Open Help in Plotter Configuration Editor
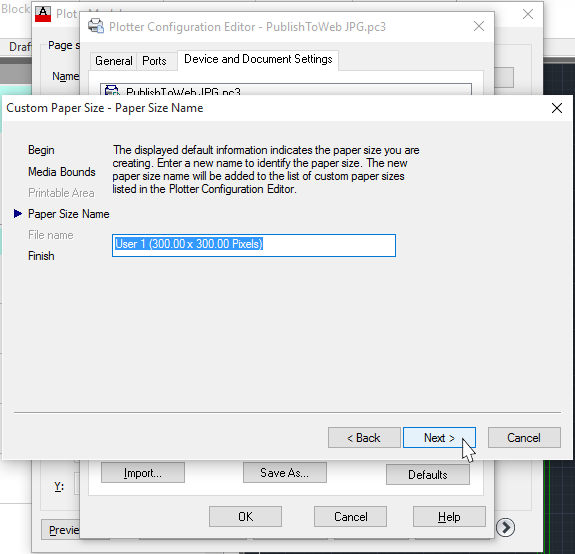 tap(449, 517)
